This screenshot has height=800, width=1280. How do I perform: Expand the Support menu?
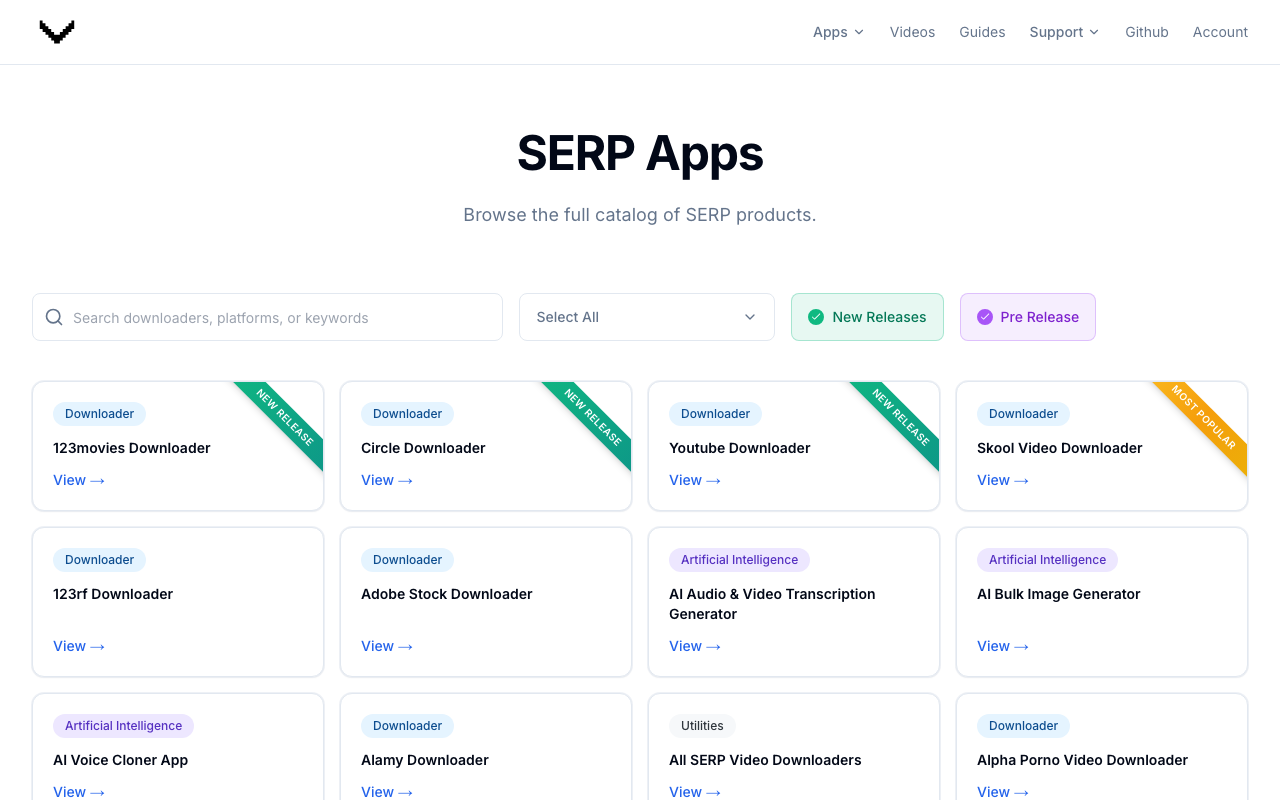pyautogui.click(x=1064, y=32)
